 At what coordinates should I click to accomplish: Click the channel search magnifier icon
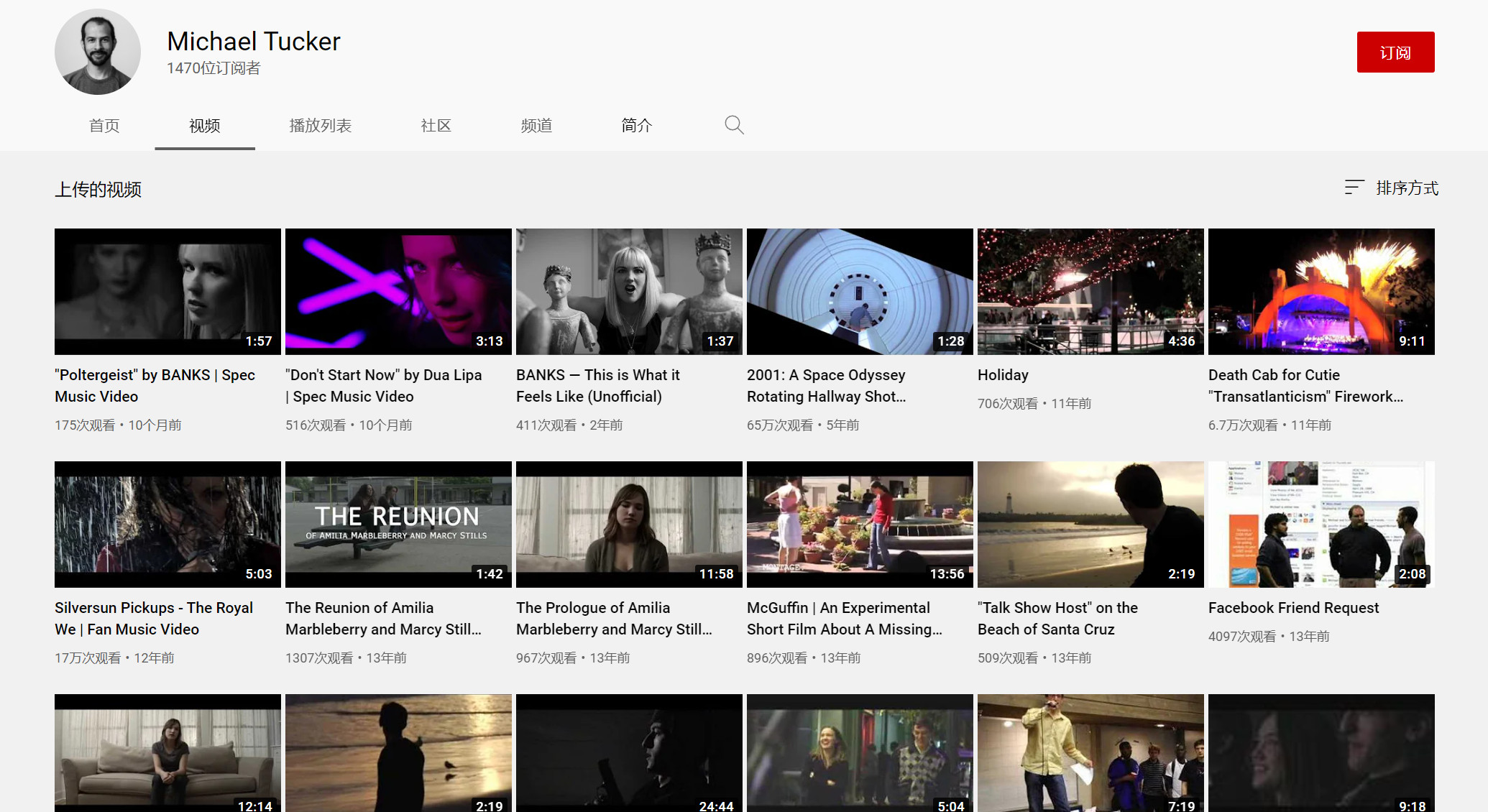pos(733,125)
